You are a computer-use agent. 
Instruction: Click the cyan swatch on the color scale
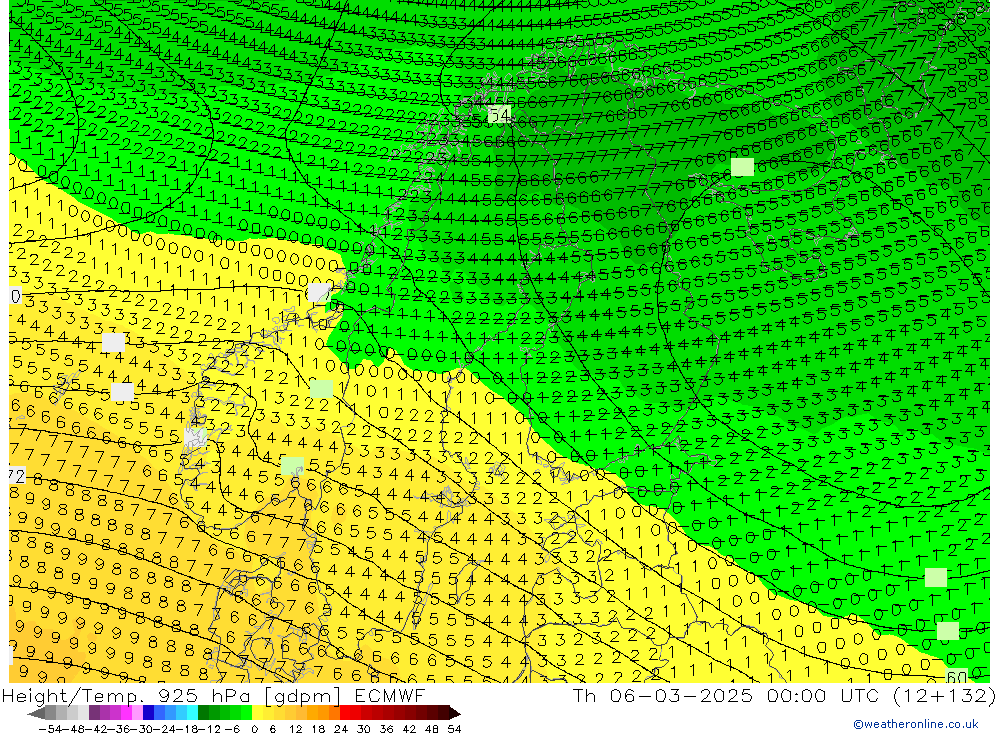click(x=192, y=713)
